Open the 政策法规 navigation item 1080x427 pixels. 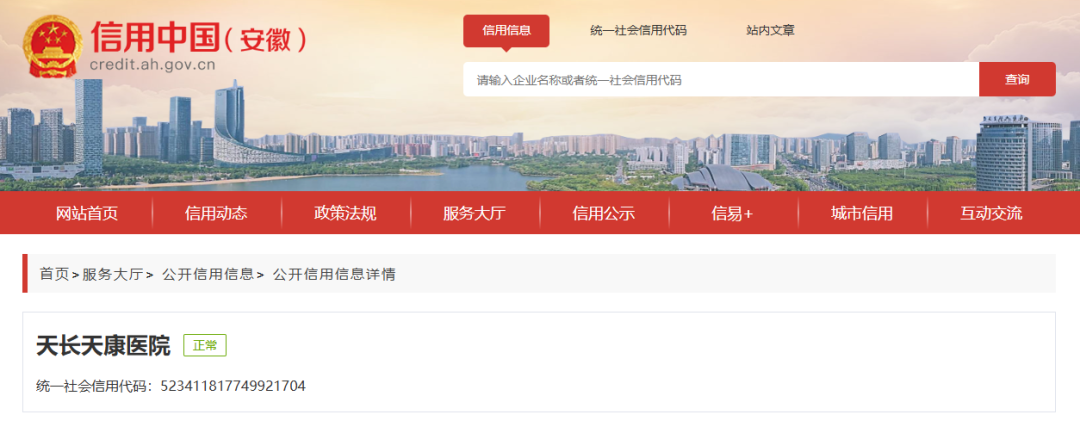click(345, 213)
